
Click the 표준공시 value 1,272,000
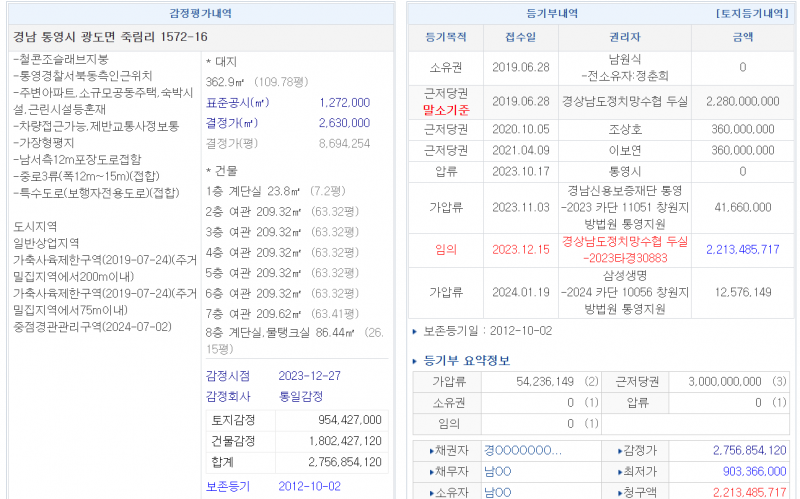point(344,103)
